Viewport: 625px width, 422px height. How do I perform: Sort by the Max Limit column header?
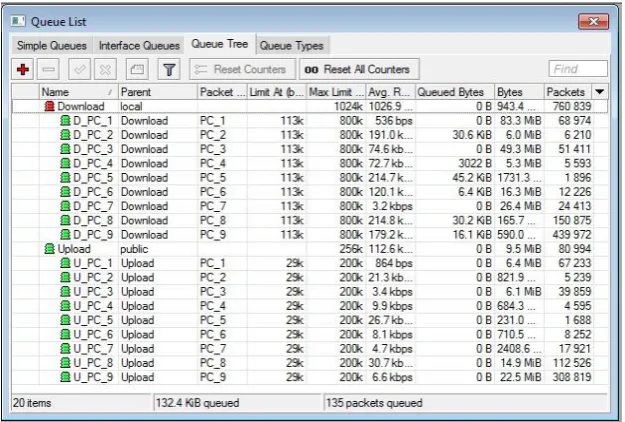(336, 92)
